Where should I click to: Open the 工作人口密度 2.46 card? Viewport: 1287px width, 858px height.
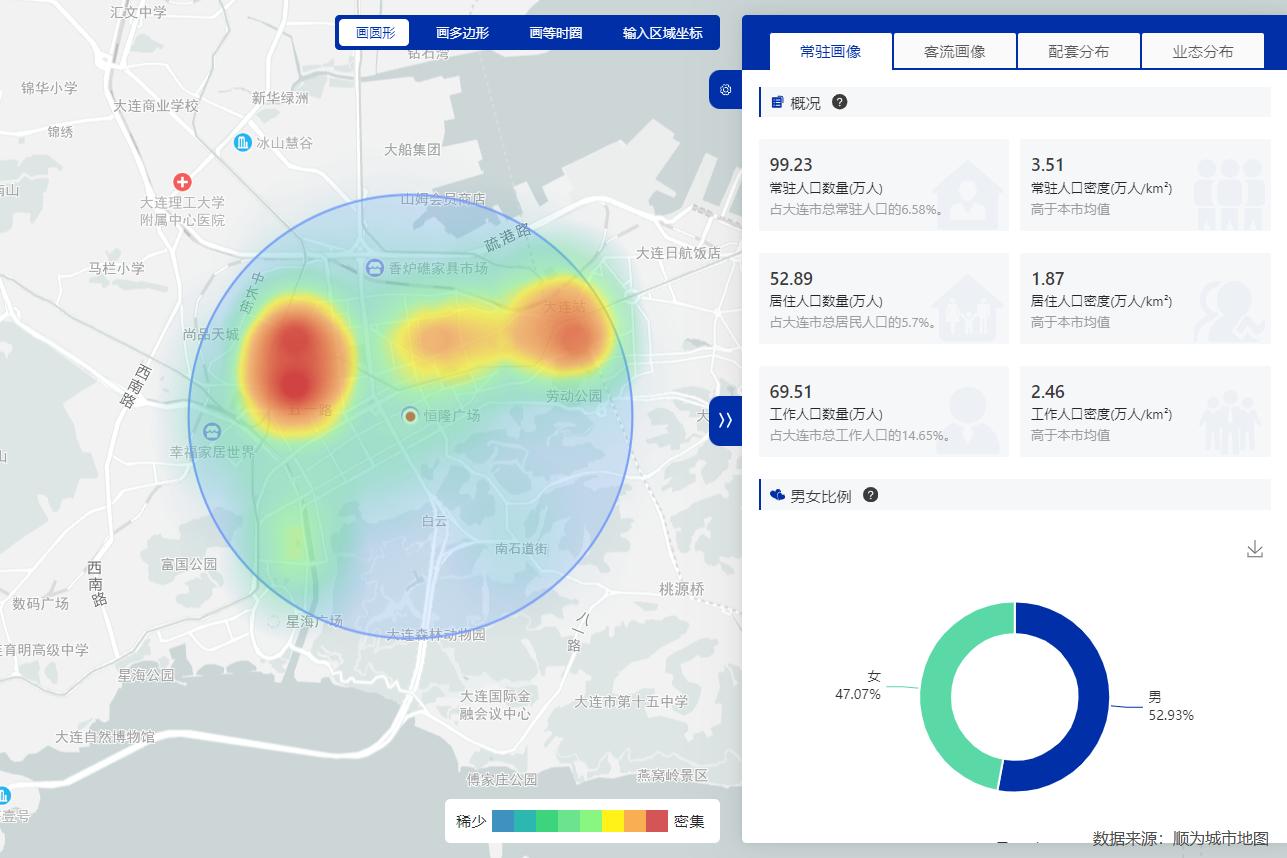pyautogui.click(x=1145, y=411)
